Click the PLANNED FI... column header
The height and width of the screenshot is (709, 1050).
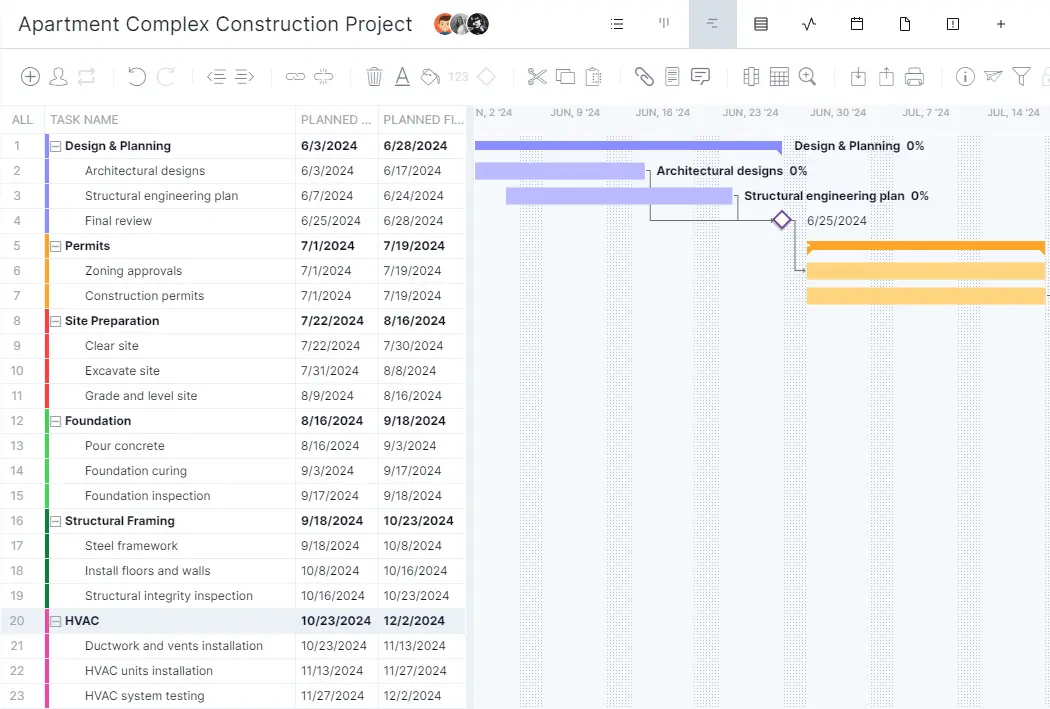423,120
